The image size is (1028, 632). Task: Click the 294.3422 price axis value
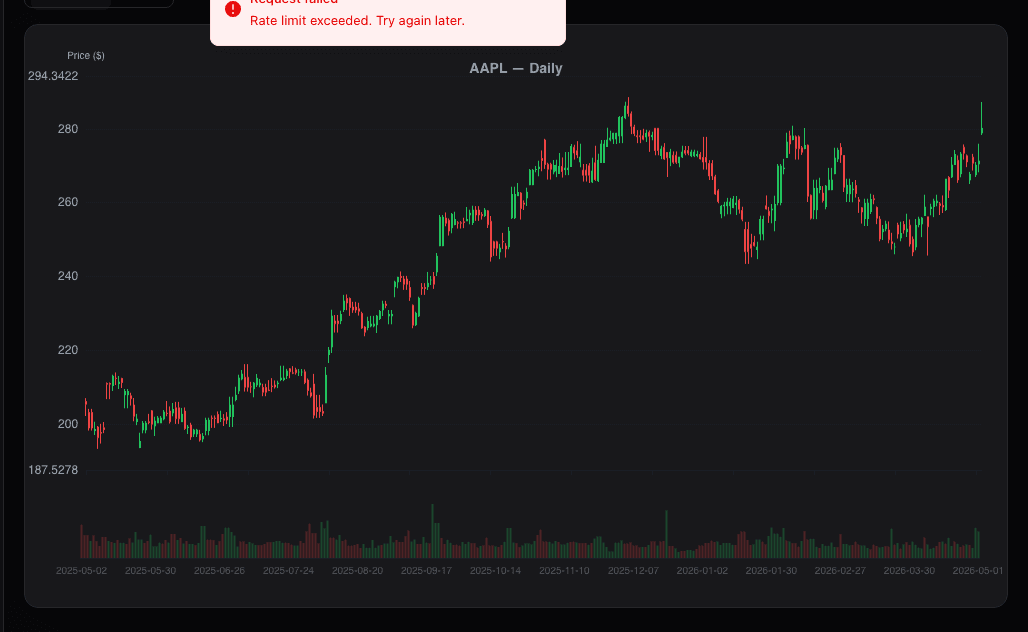(53, 76)
